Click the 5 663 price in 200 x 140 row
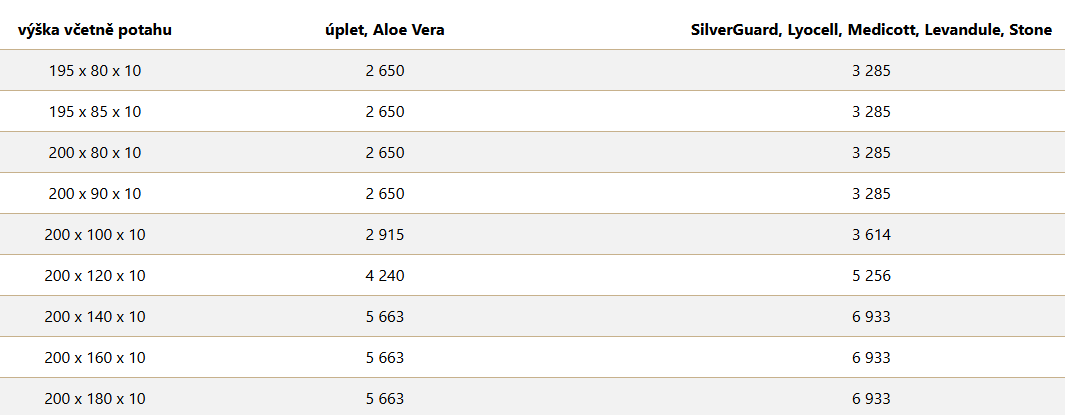The height and width of the screenshot is (415, 1065). point(385,317)
